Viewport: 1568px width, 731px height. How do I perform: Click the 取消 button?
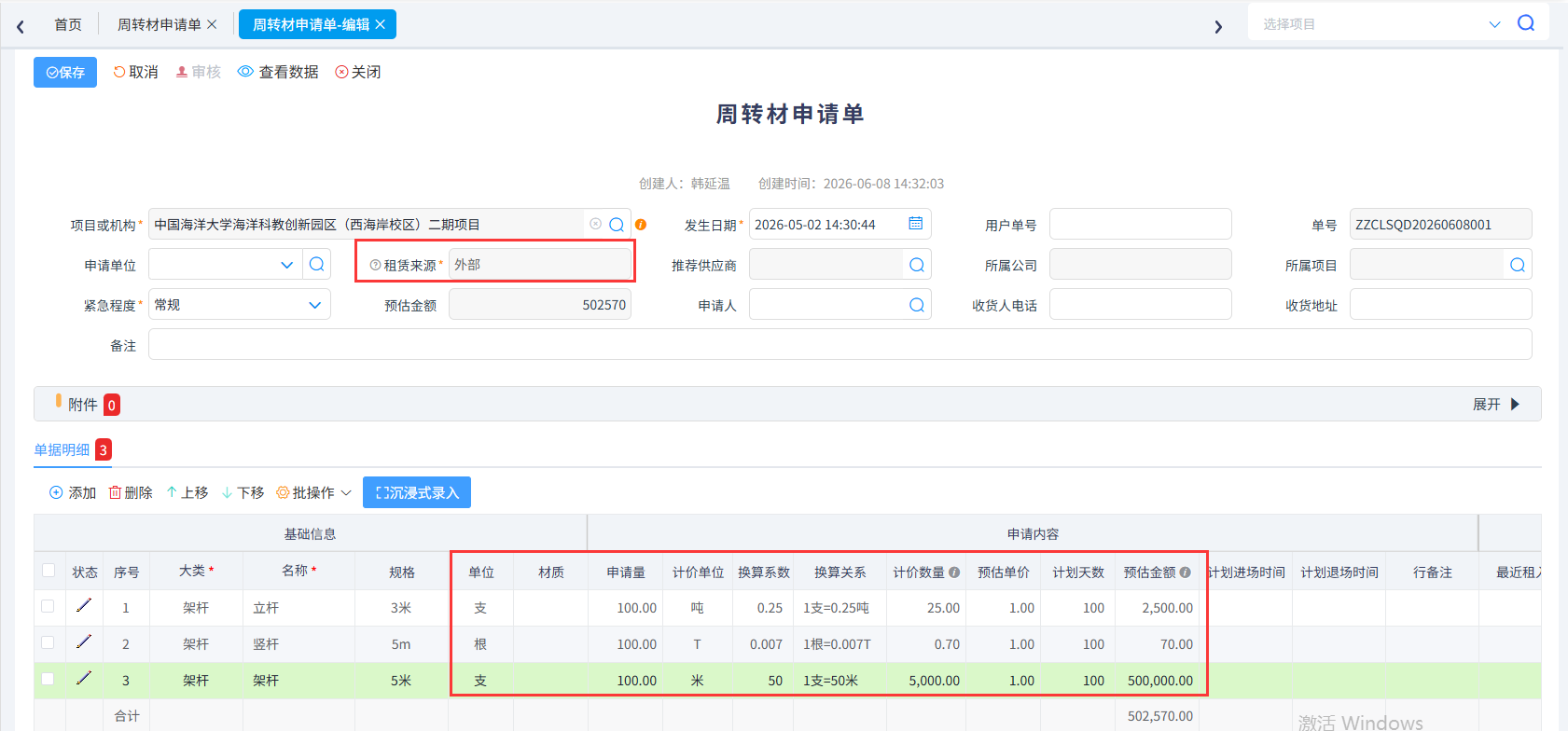[135, 72]
